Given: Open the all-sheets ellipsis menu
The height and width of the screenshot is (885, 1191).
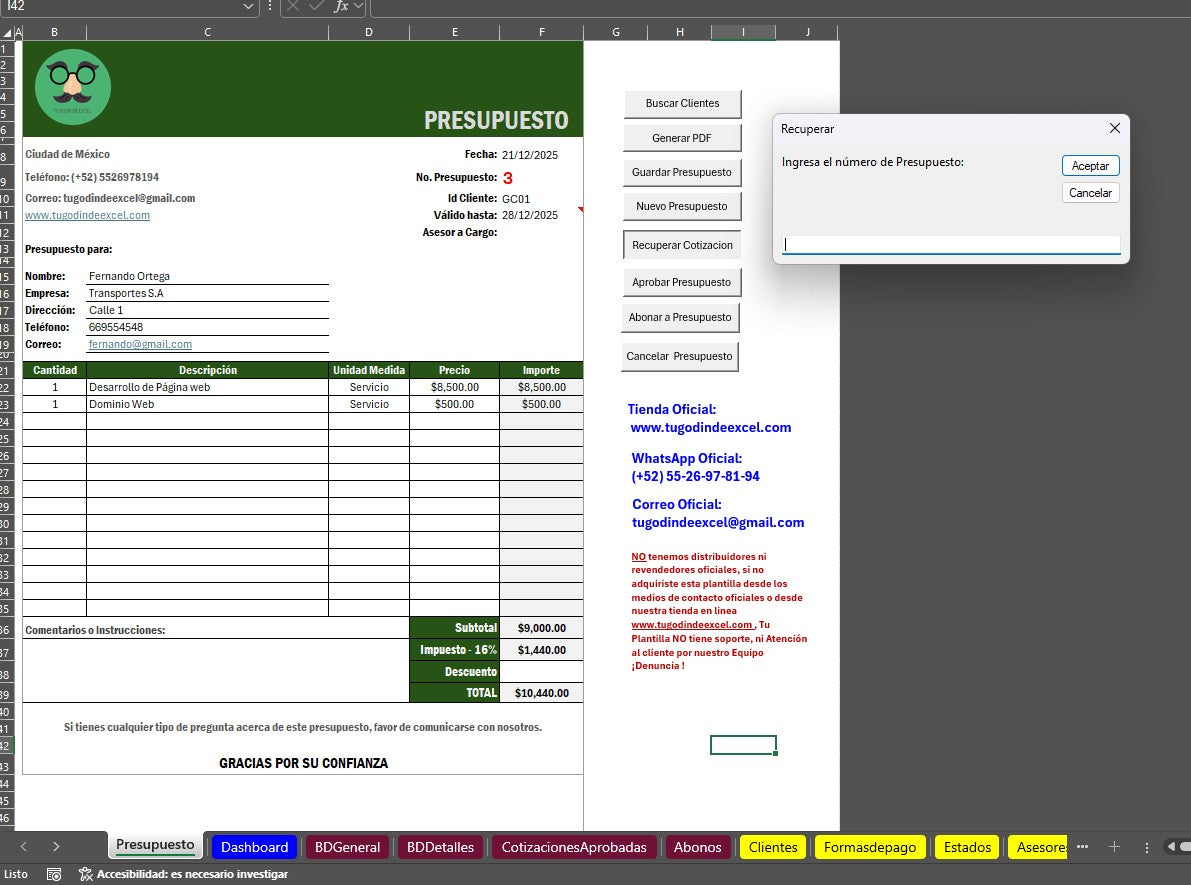Looking at the screenshot, I should click(1082, 847).
